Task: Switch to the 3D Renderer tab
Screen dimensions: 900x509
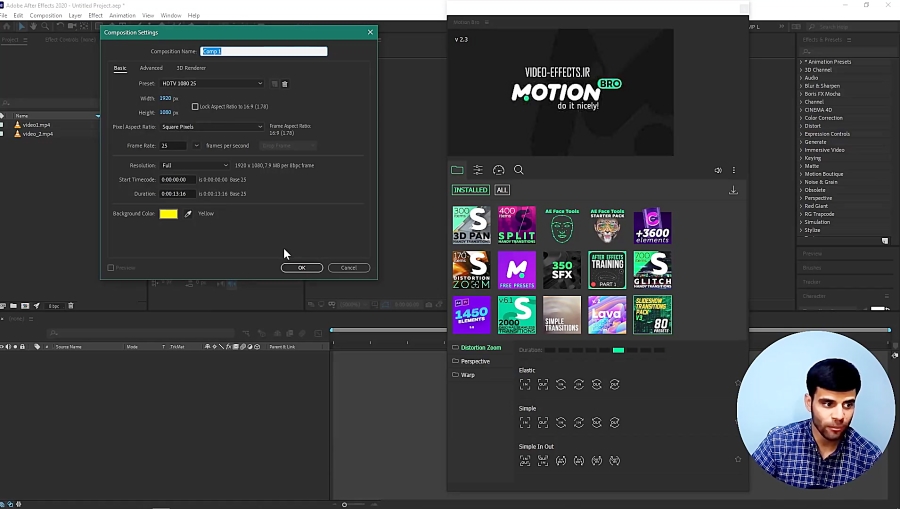Action: (x=191, y=68)
